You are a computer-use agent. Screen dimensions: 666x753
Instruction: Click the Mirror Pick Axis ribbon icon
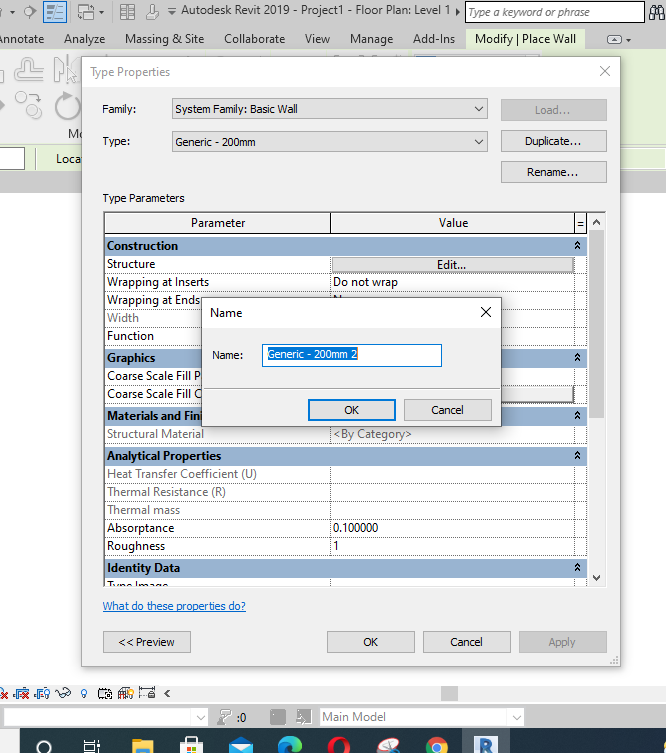[x=66, y=70]
